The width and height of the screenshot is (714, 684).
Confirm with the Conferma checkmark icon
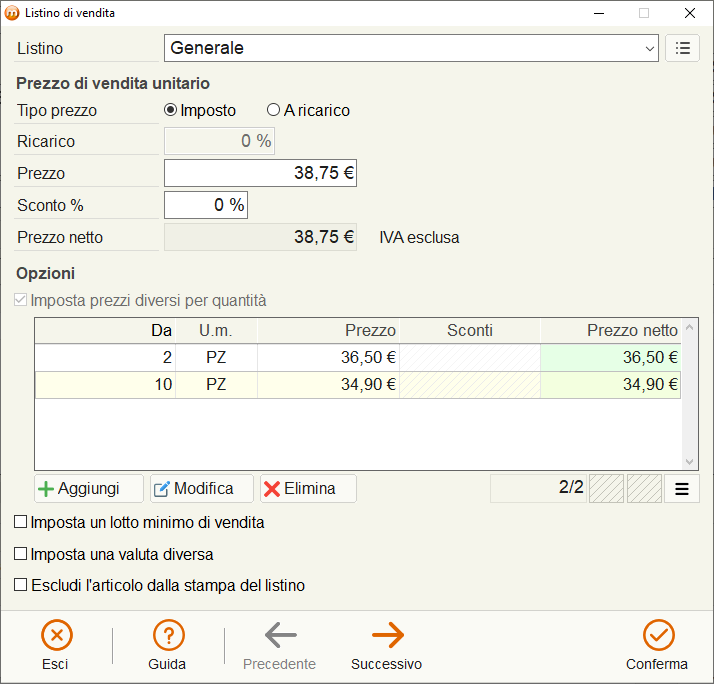tap(658, 635)
